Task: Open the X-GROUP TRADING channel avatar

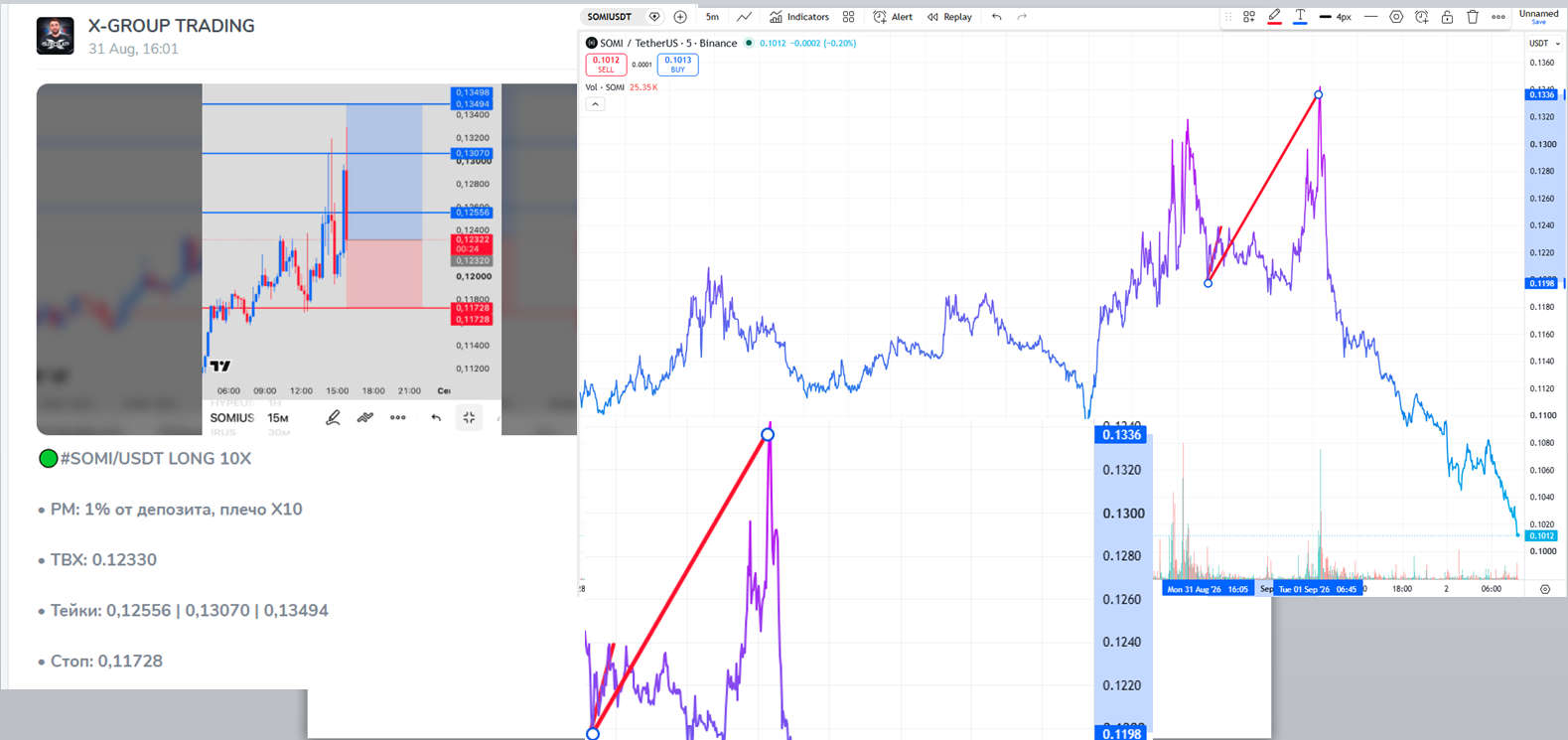Action: pos(56,36)
